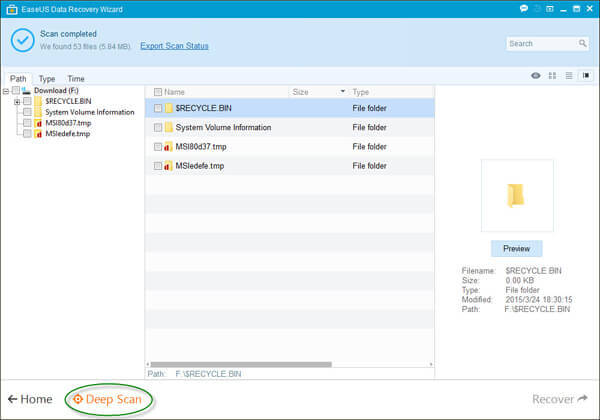
Task: Click the MSI80d37.tmp file icon in list
Action: (x=169, y=146)
